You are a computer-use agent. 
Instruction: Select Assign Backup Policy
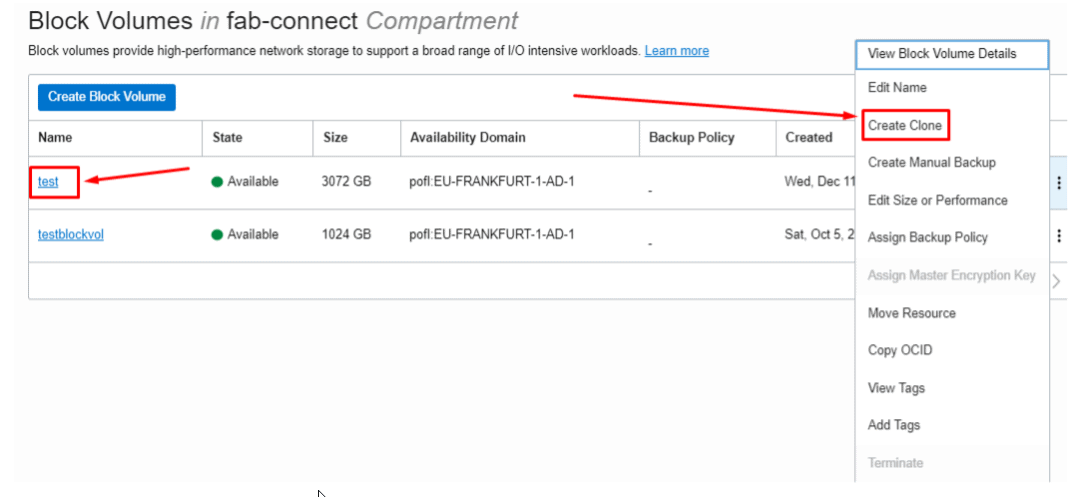click(x=927, y=237)
